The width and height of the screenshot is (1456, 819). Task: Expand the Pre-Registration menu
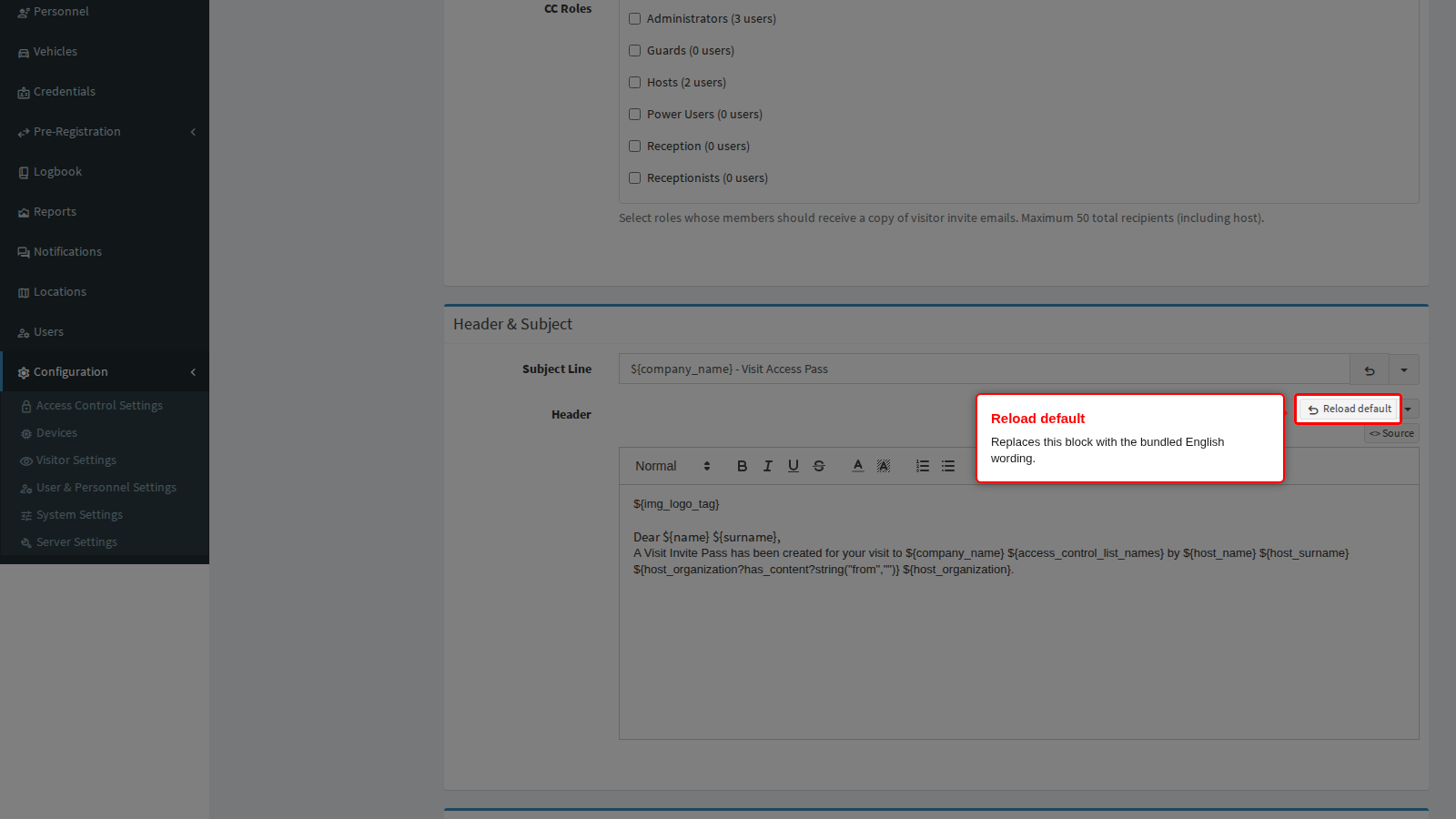pos(105,132)
